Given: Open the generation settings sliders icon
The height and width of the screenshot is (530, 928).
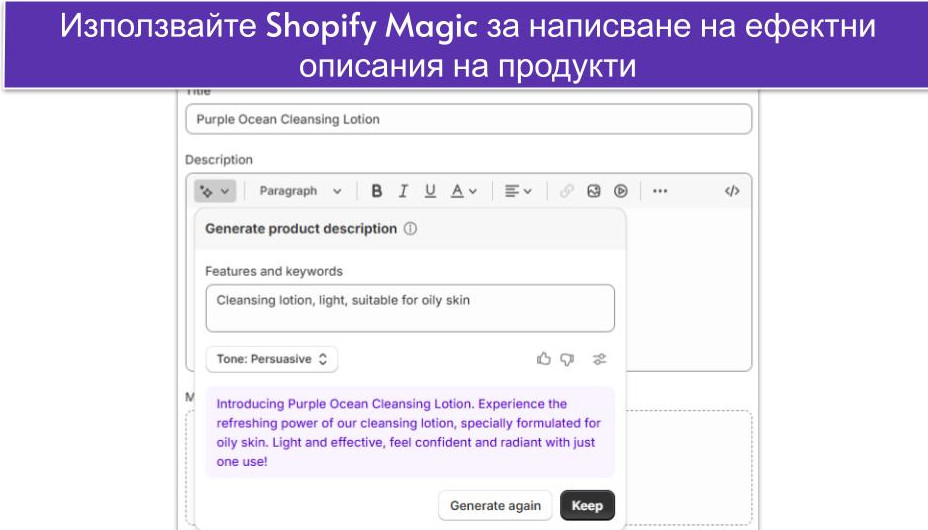Looking at the screenshot, I should pyautogui.click(x=600, y=359).
